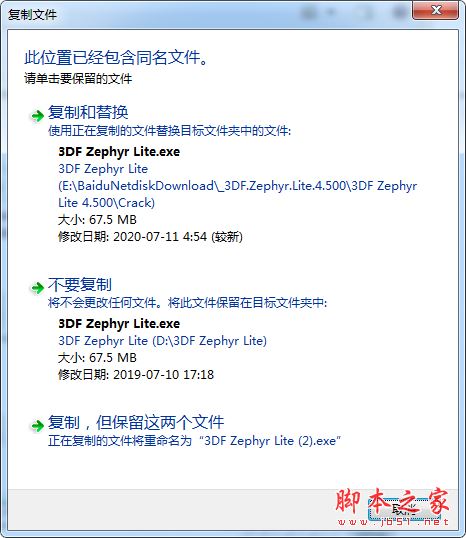
Task: Close the 复制文件 dialog with X
Action: pyautogui.click(x=436, y=10)
